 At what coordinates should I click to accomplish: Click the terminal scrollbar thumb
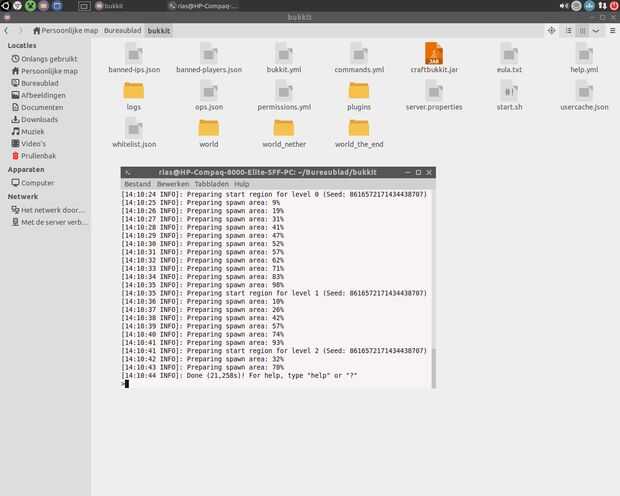[433, 368]
